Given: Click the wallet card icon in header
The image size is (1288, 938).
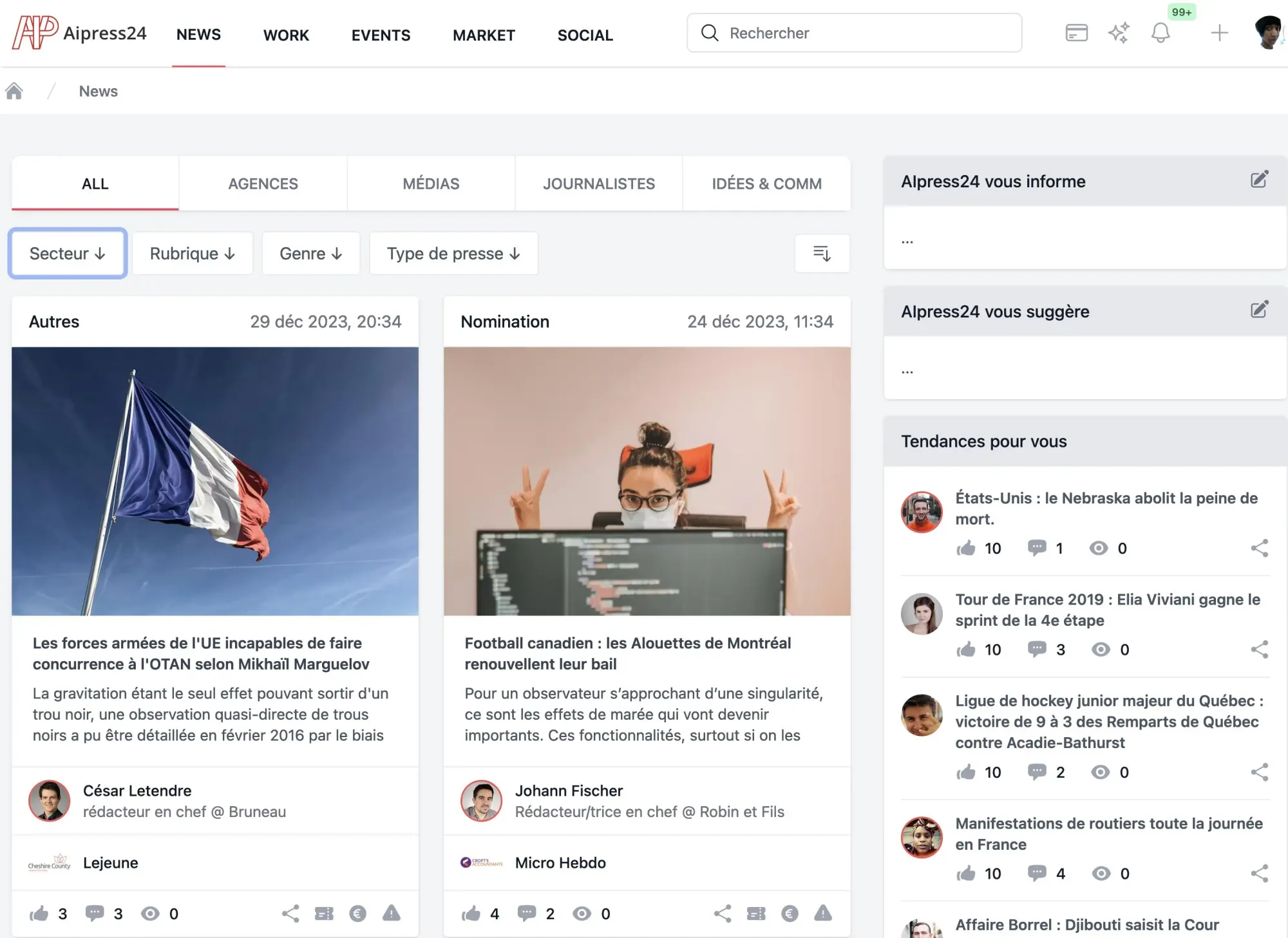Looking at the screenshot, I should [1076, 33].
